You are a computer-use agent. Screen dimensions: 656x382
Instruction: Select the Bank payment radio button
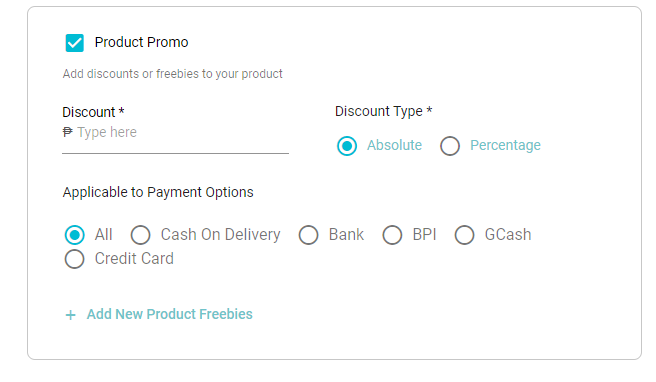click(x=308, y=235)
